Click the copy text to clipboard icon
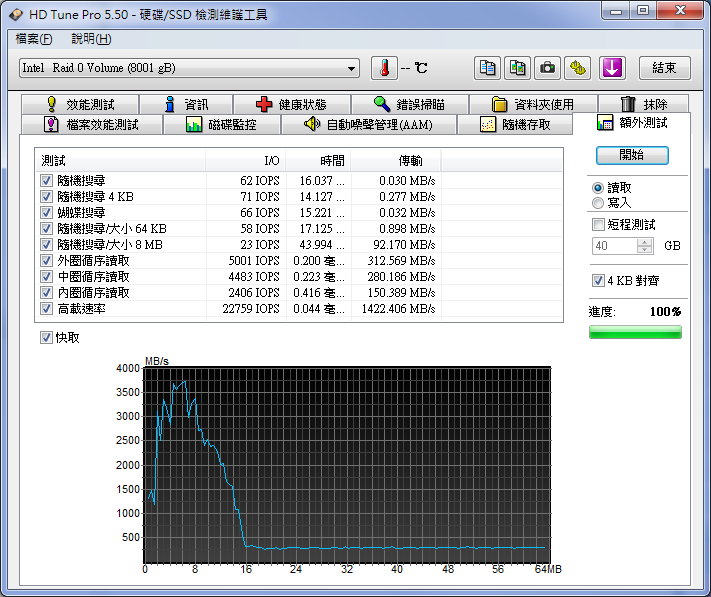This screenshot has width=711, height=597. 487,68
